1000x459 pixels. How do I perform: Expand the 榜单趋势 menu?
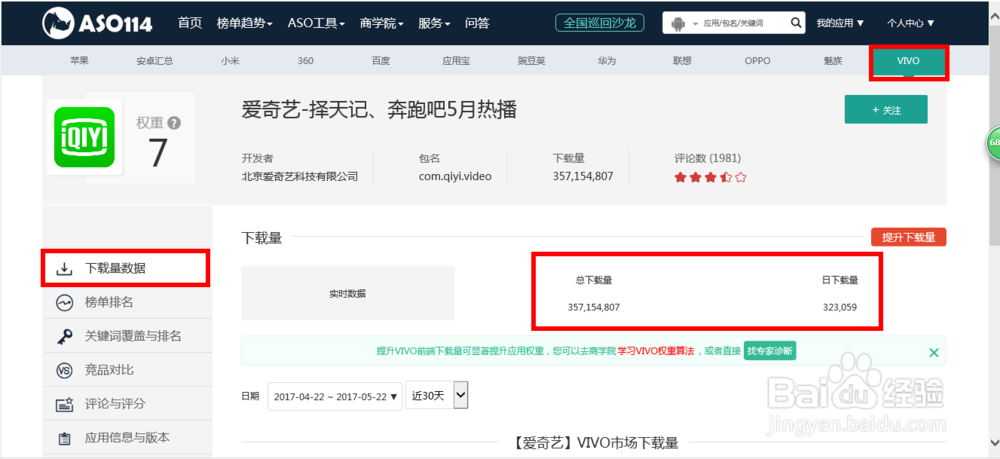(245, 24)
